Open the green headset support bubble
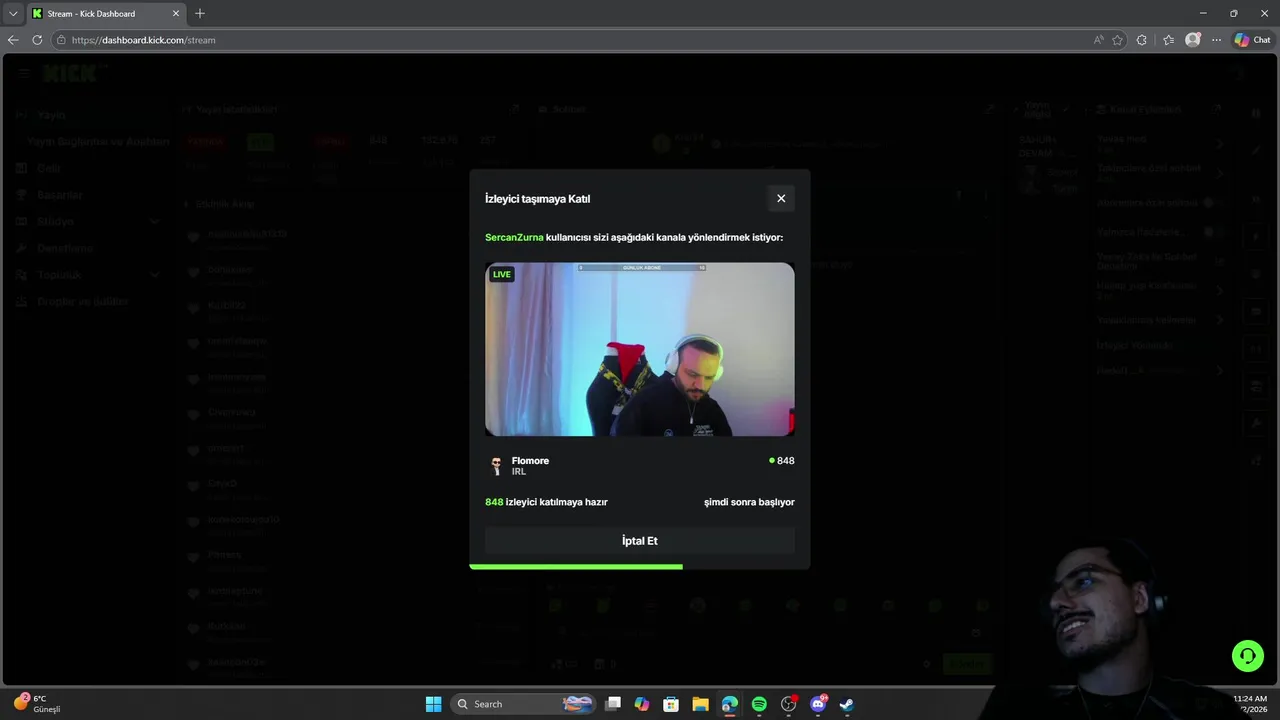The image size is (1280, 720). [x=1248, y=656]
